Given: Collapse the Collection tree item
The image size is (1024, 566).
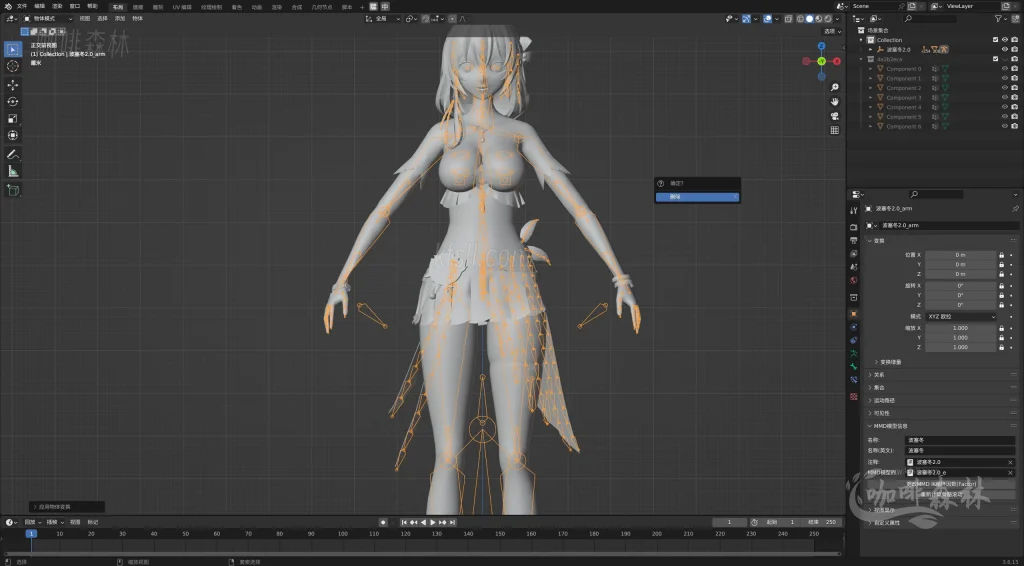Looking at the screenshot, I should [x=863, y=40].
